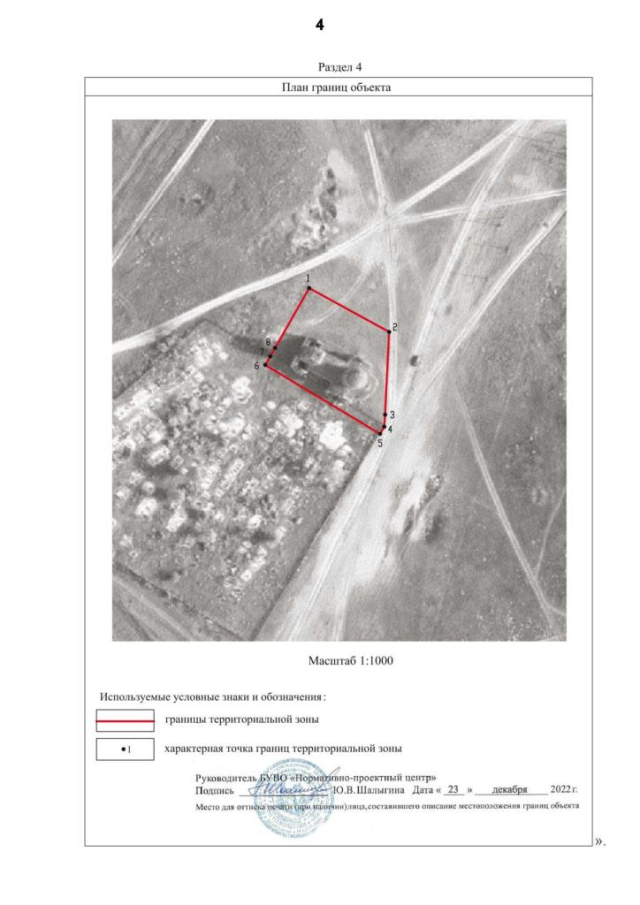This screenshot has width=640, height=905.
Task: Click the 'План границ объекта' title
Action: click(339, 87)
